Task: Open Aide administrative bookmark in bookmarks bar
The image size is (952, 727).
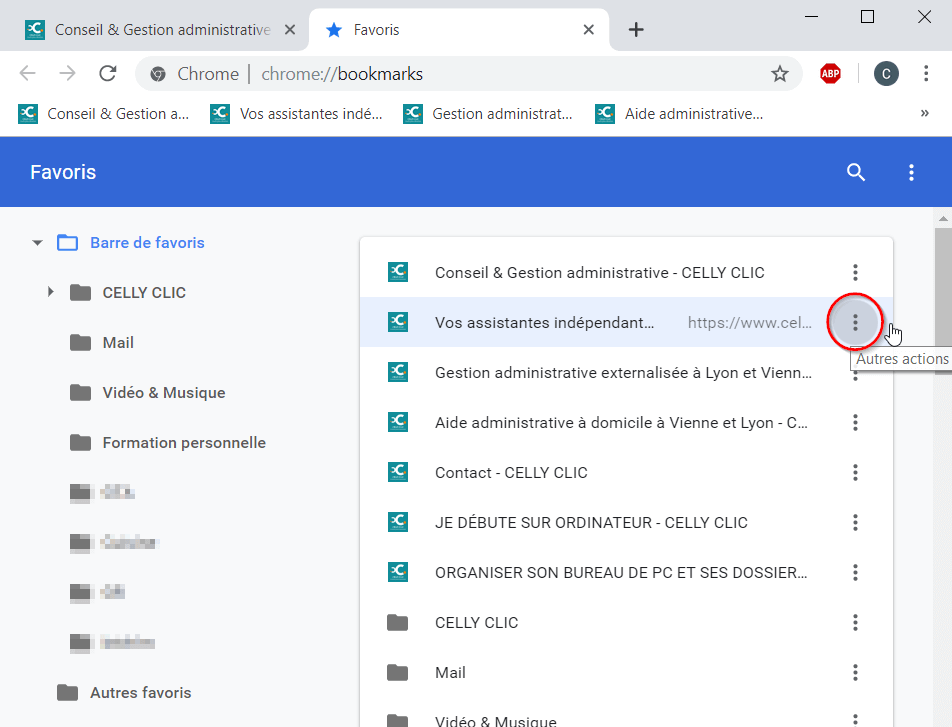Action: click(679, 114)
